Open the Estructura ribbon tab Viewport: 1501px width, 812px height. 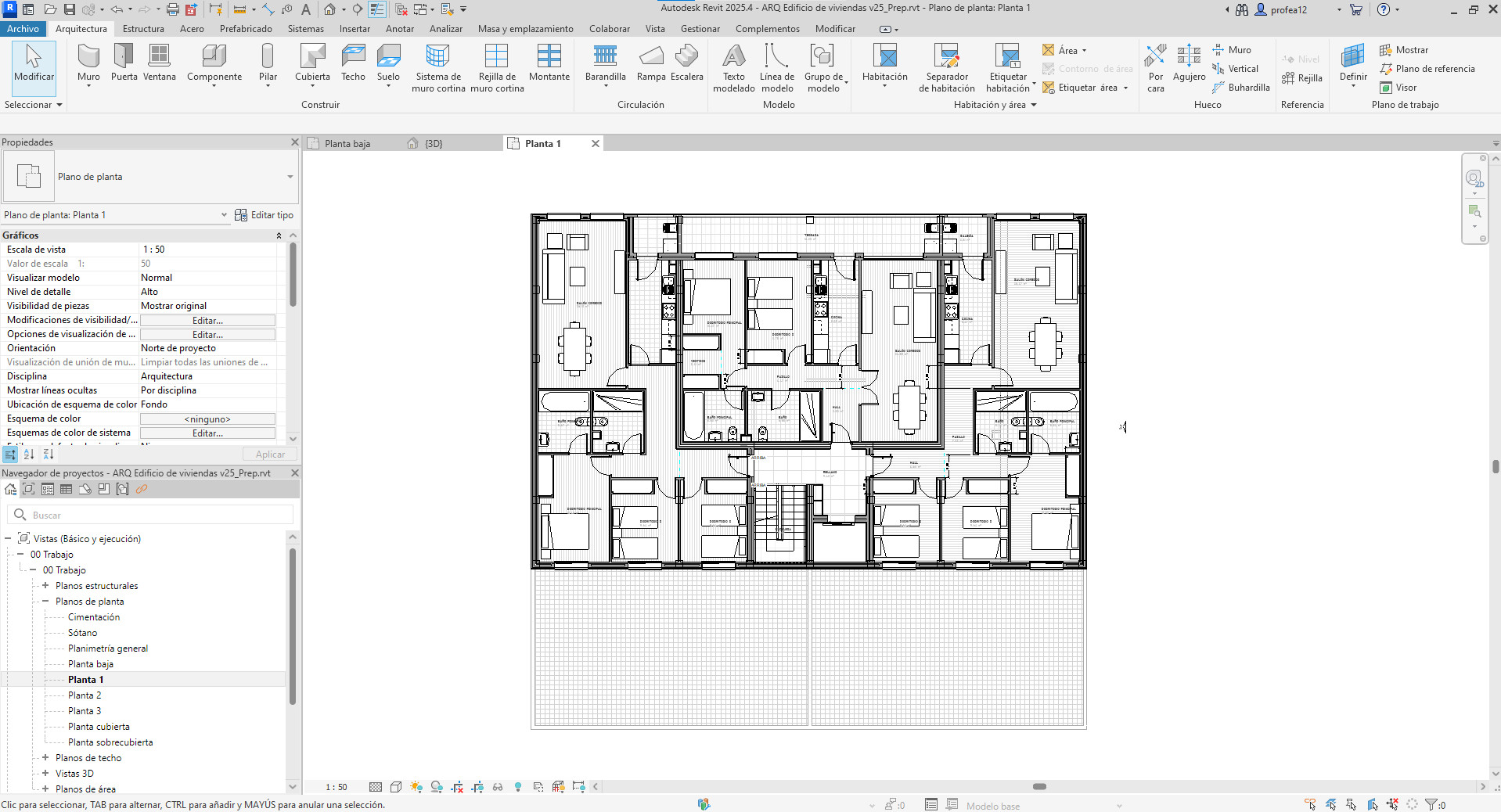(143, 29)
